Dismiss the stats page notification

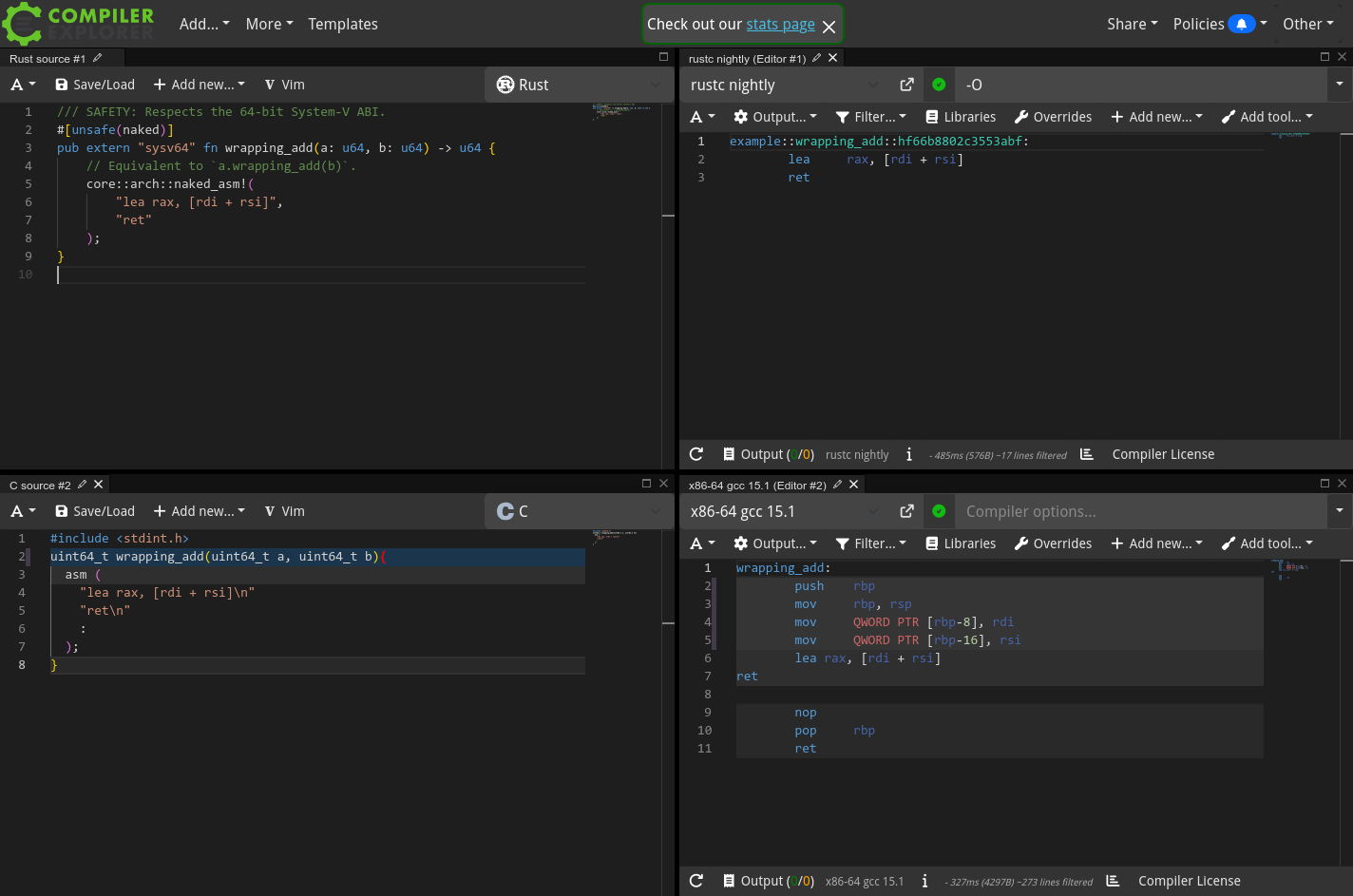pyautogui.click(x=829, y=27)
